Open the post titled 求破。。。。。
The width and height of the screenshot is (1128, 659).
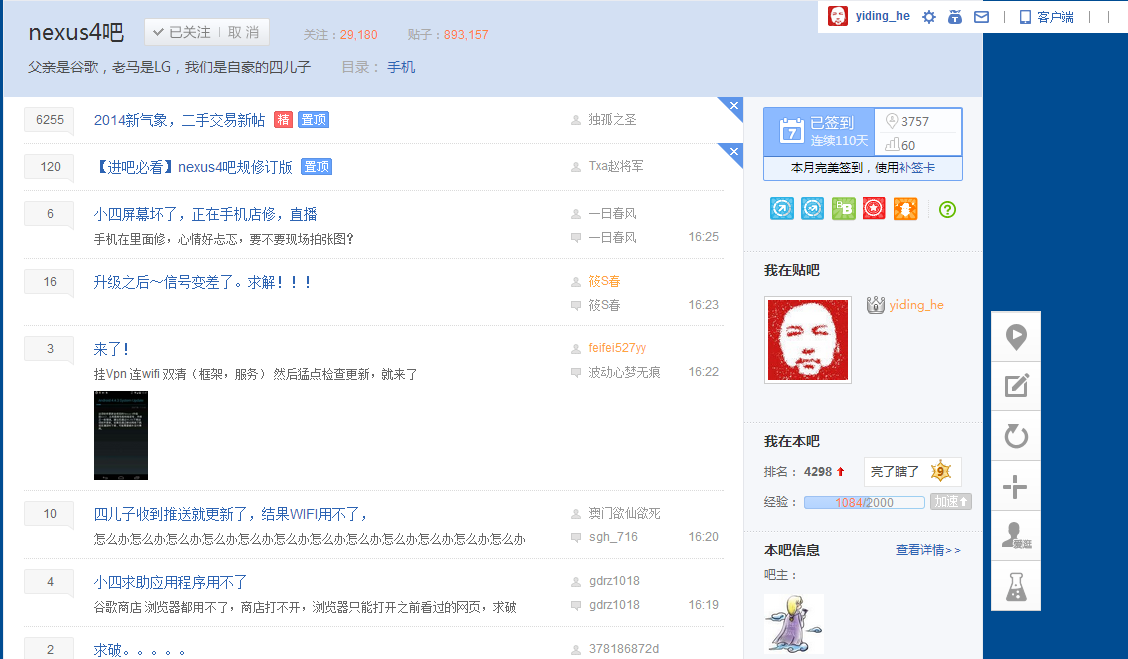(x=140, y=650)
